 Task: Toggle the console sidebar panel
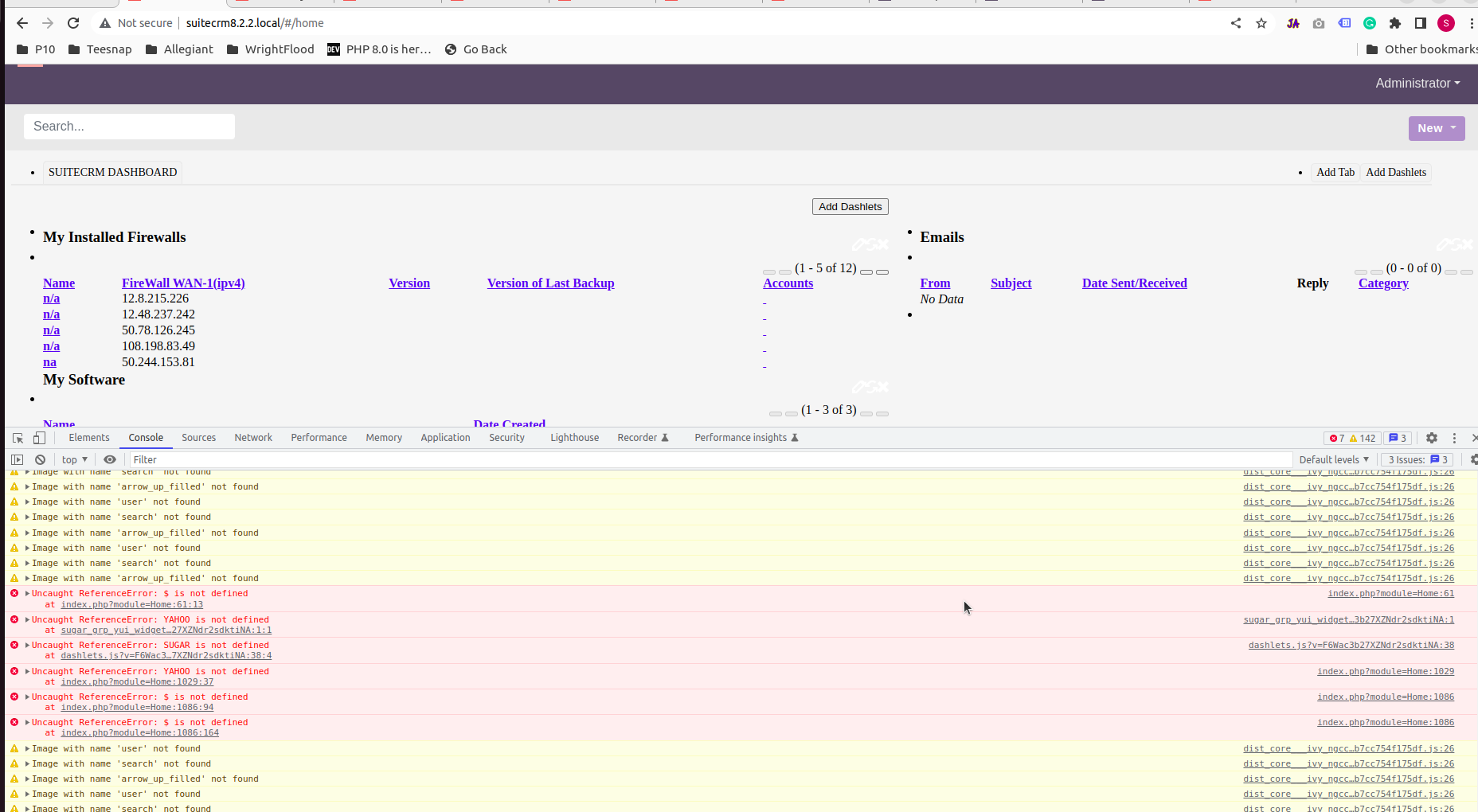coord(17,459)
